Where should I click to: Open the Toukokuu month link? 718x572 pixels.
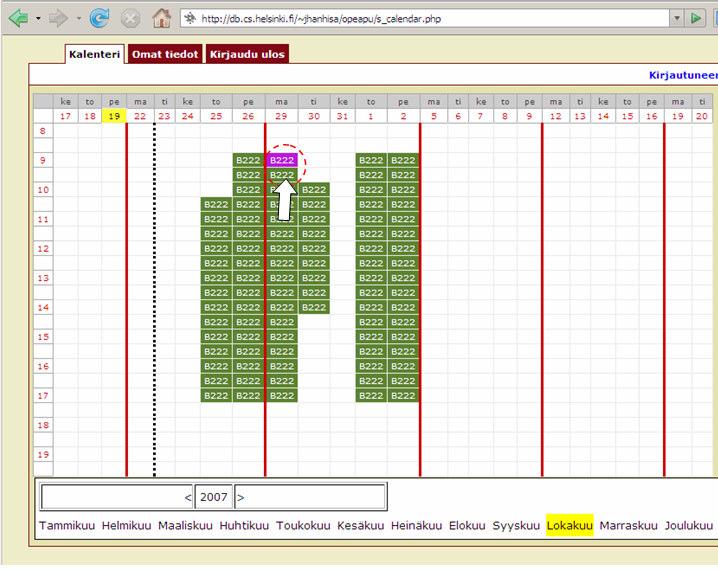coord(303,525)
